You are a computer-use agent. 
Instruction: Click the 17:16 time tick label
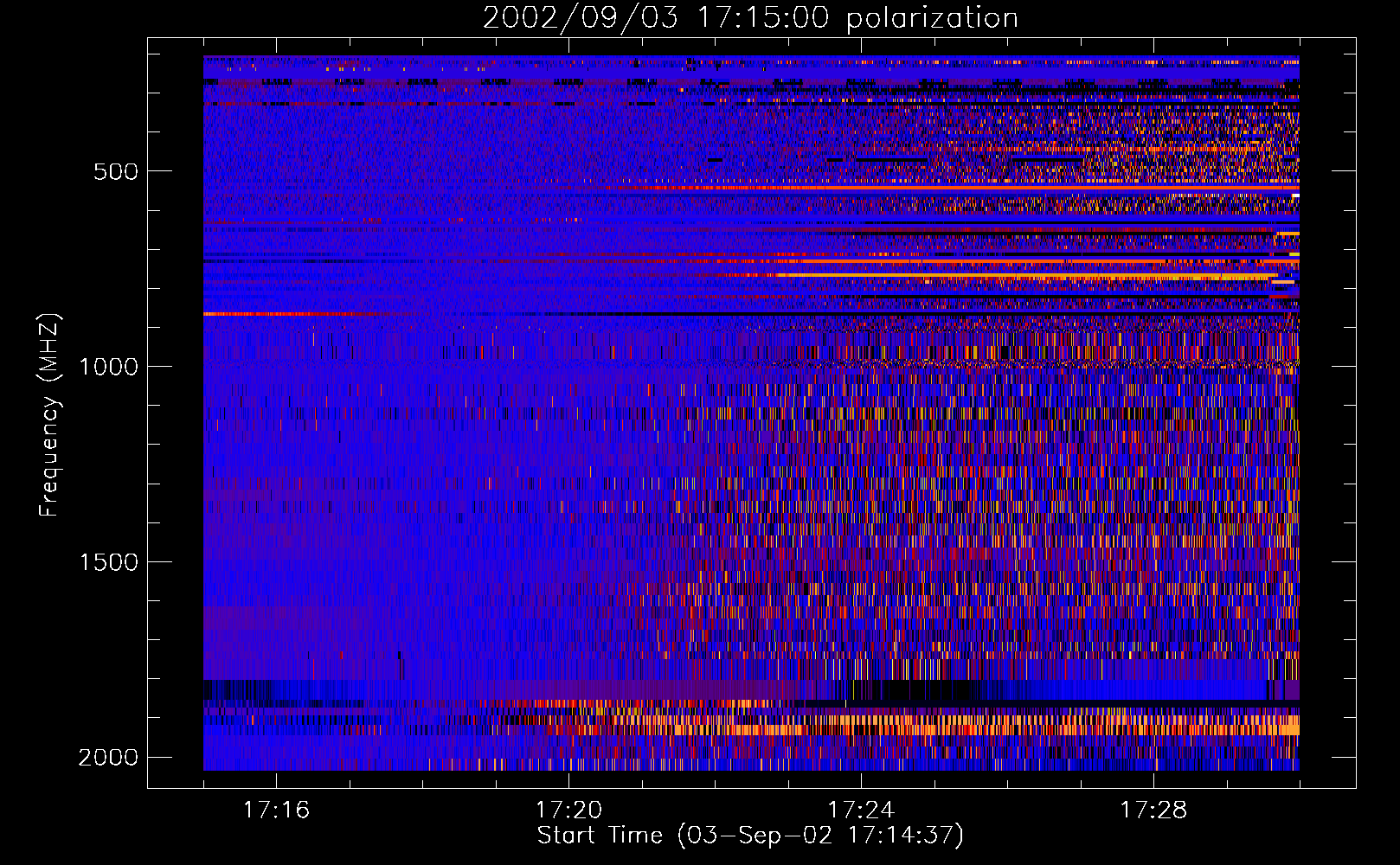pos(276,810)
